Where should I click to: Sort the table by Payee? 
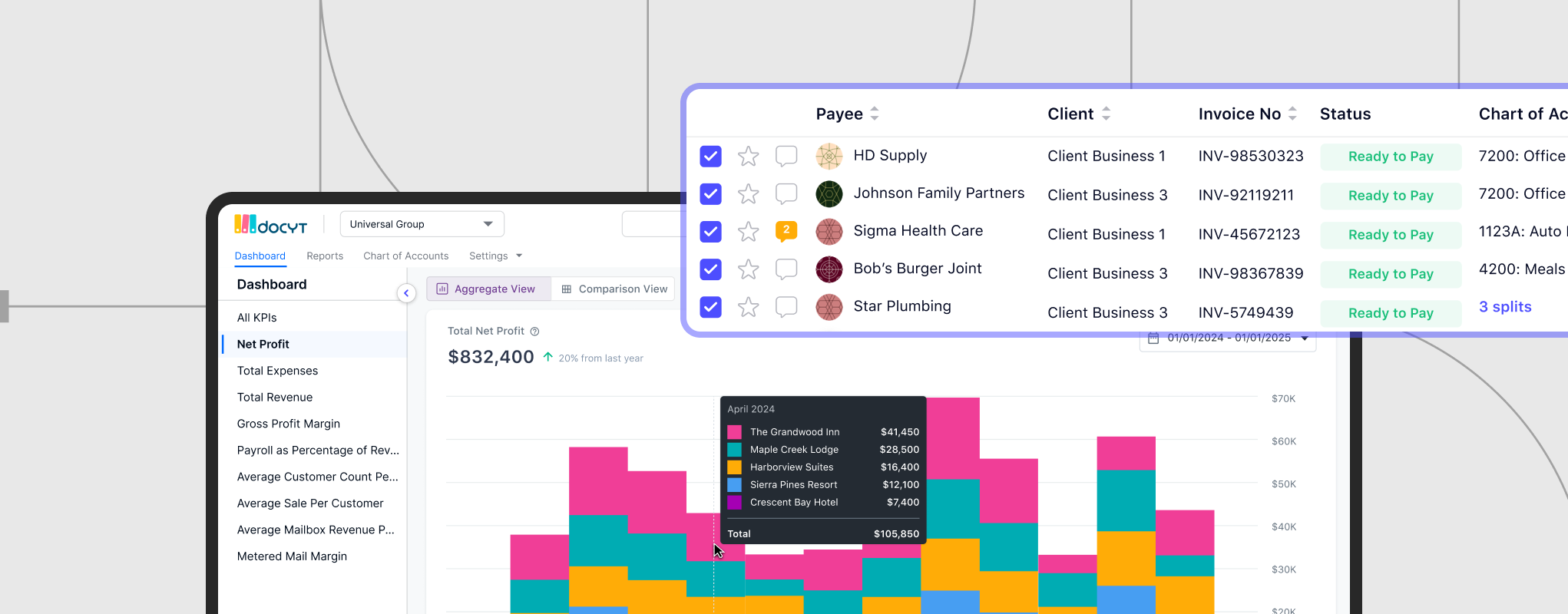pos(875,114)
